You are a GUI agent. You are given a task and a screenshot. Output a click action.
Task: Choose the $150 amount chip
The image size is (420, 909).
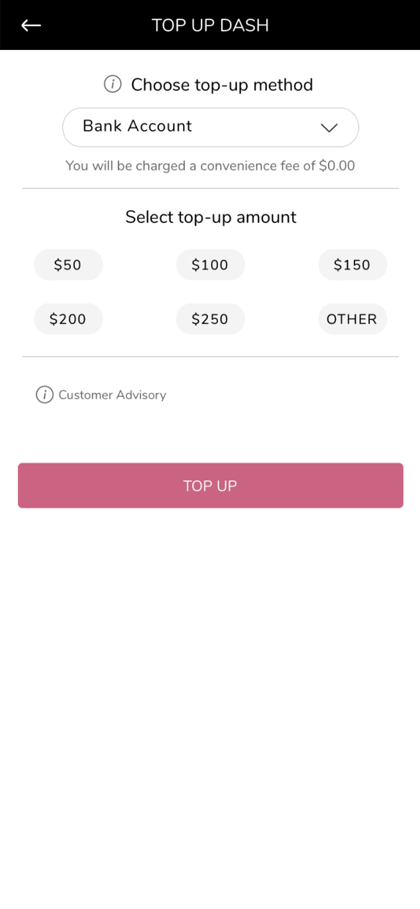[x=352, y=265]
